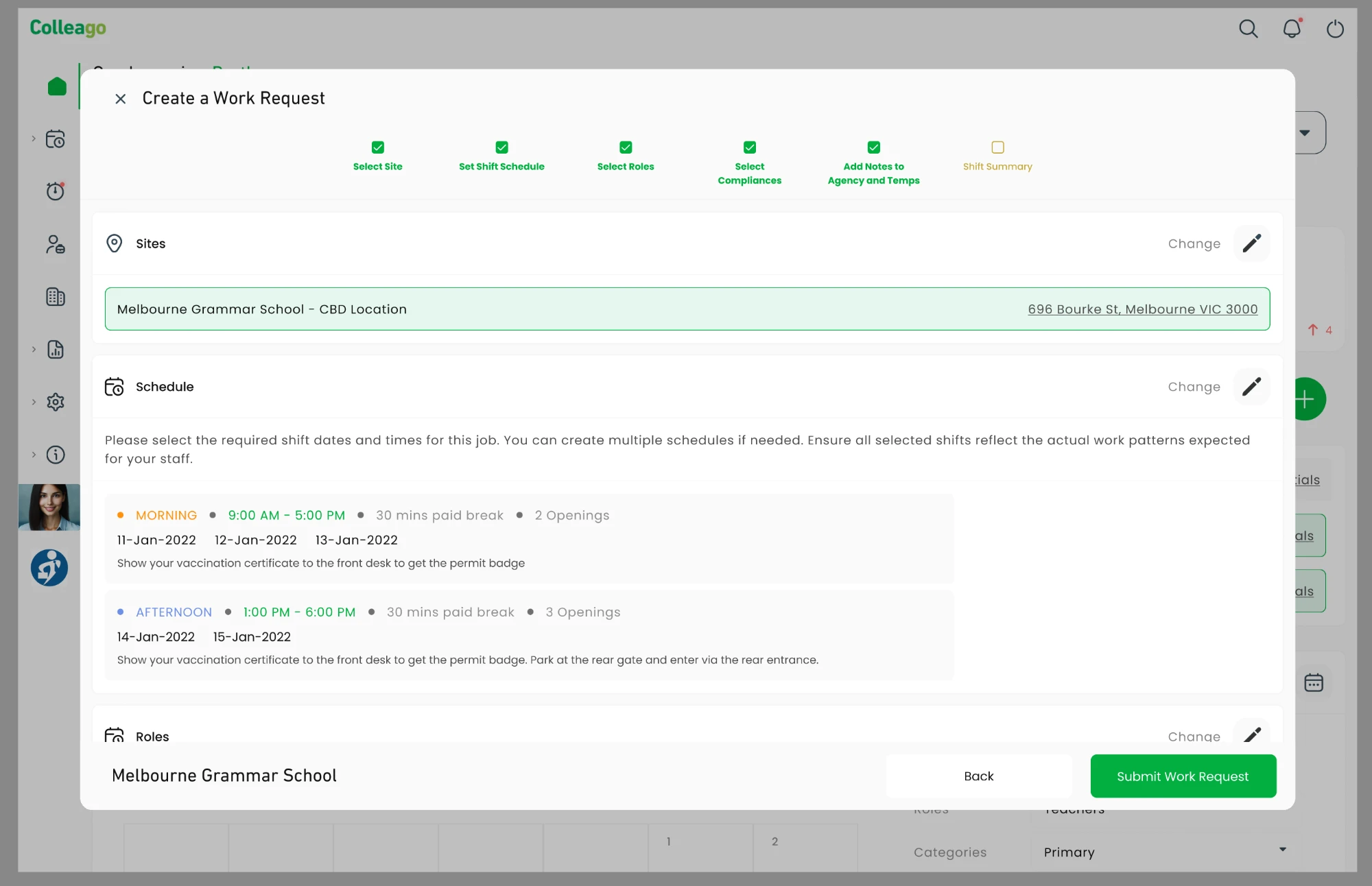The width and height of the screenshot is (1372, 886).
Task: Click the user profile photo
Action: [x=49, y=507]
